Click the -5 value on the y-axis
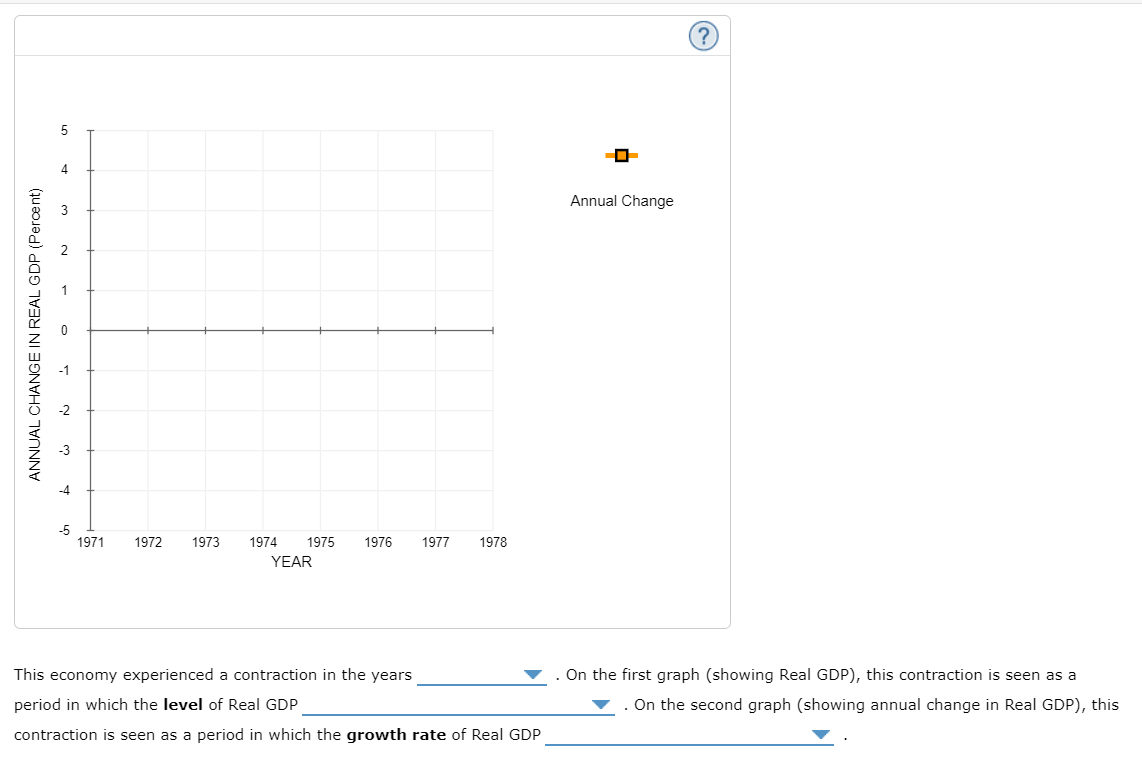The image size is (1142, 761). tap(62, 529)
